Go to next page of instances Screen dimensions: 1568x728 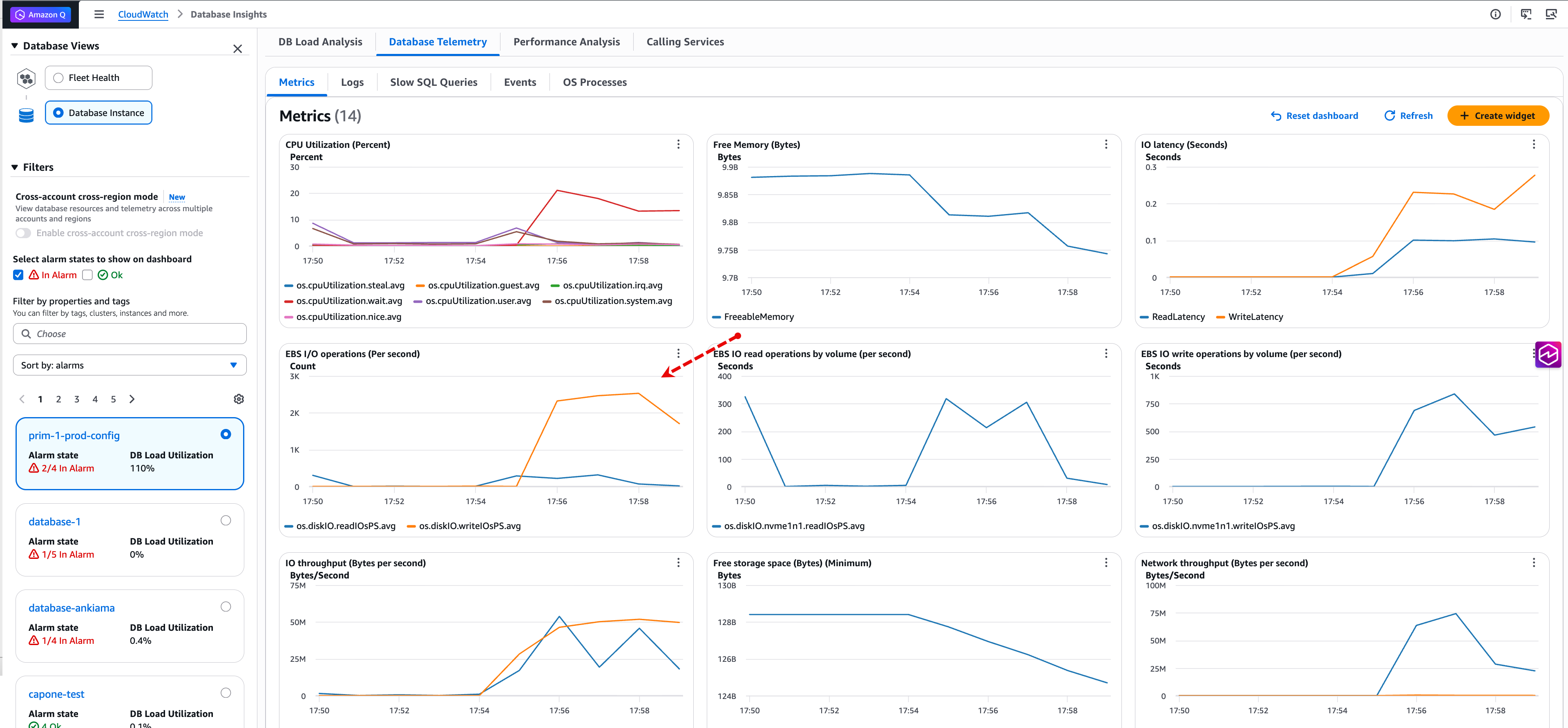pyautogui.click(x=132, y=399)
